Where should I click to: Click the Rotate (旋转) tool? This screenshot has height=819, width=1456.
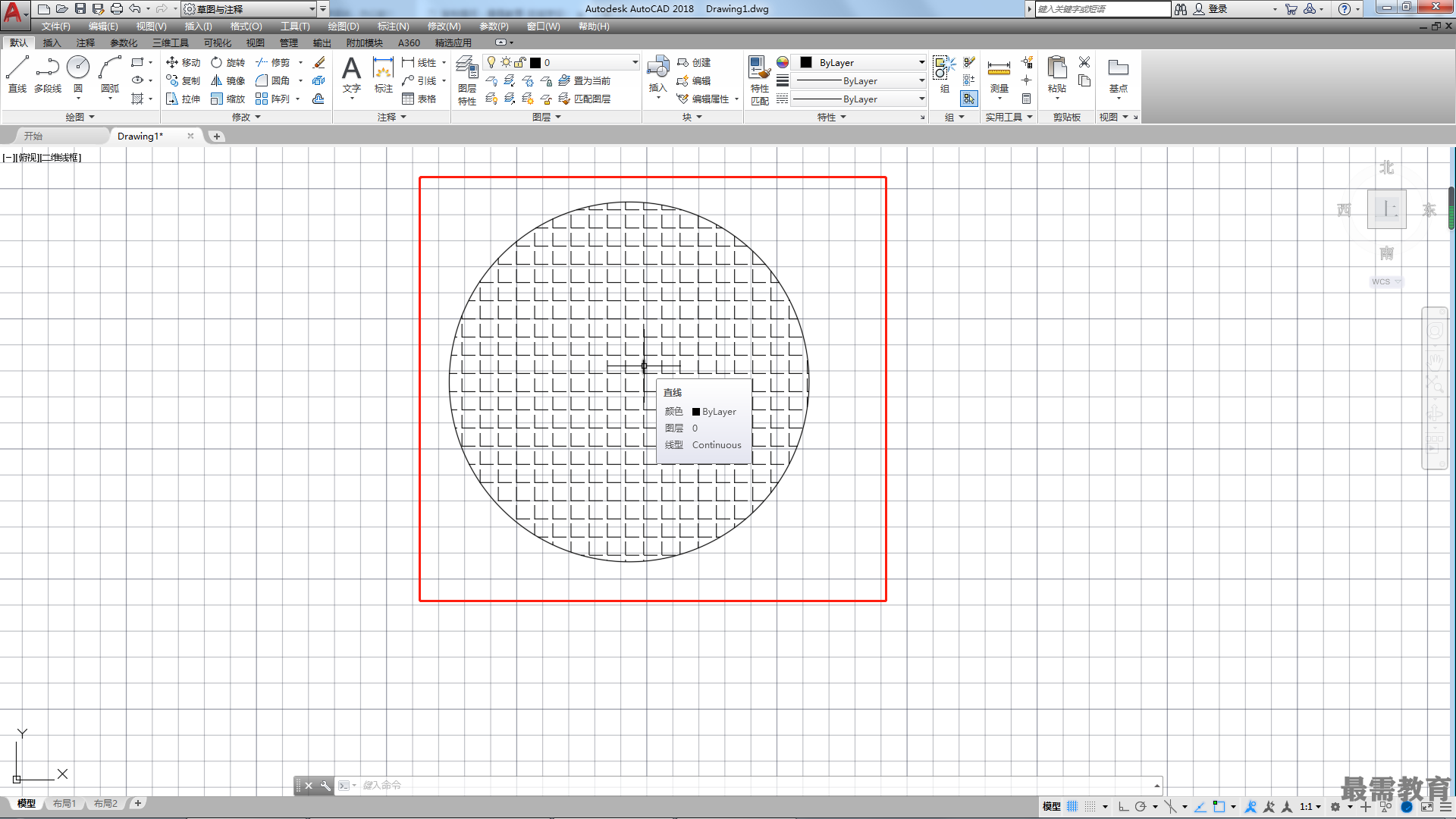[227, 62]
